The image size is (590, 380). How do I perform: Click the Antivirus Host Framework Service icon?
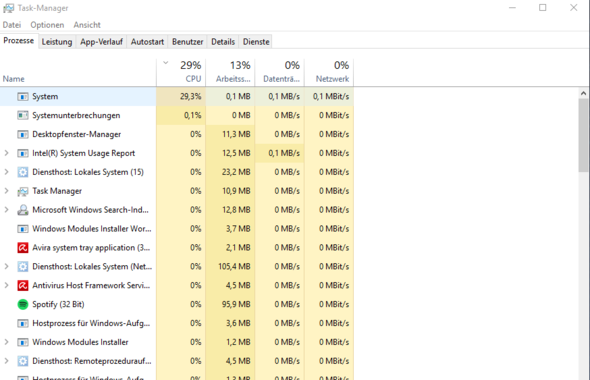coord(23,286)
